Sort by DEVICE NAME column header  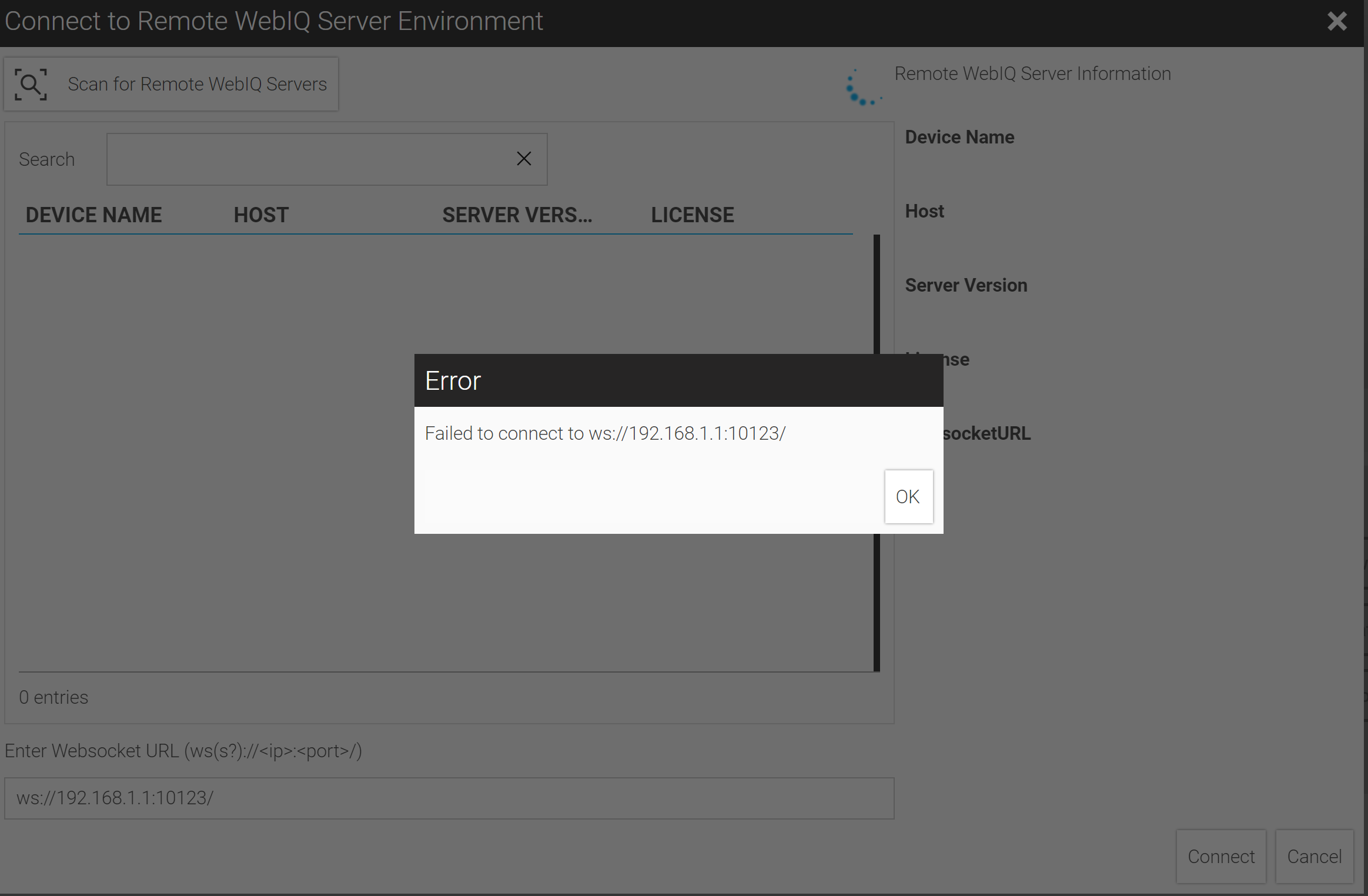click(93, 215)
